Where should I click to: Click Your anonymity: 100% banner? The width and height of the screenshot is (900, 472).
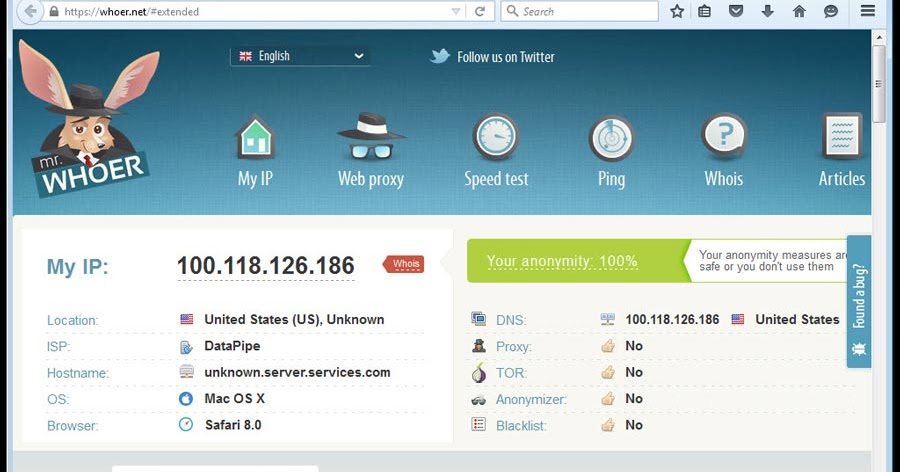[x=562, y=261]
